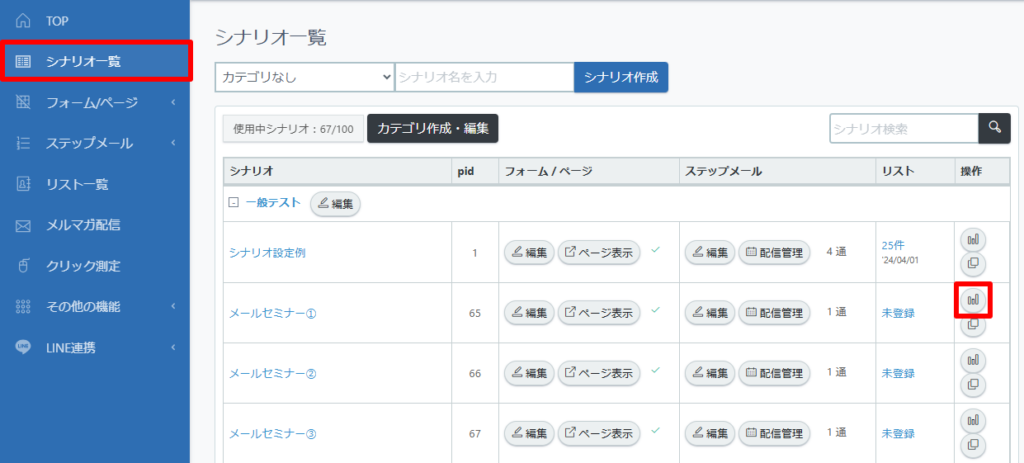1024x463 pixels.
Task: Open statistics chart icon for シナリオ設定例
Action: [x=973, y=240]
